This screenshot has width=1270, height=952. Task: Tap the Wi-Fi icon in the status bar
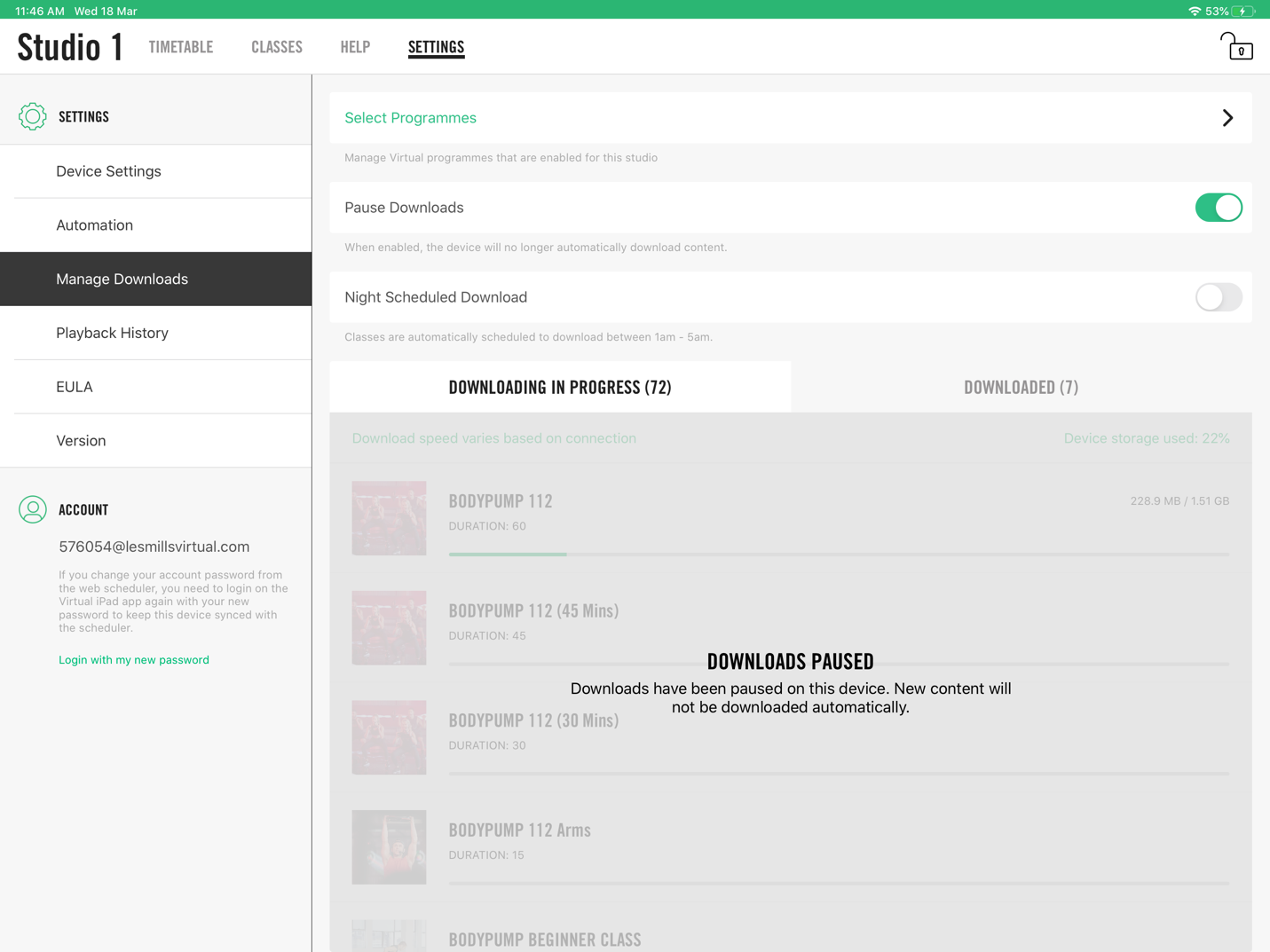[x=1195, y=11]
